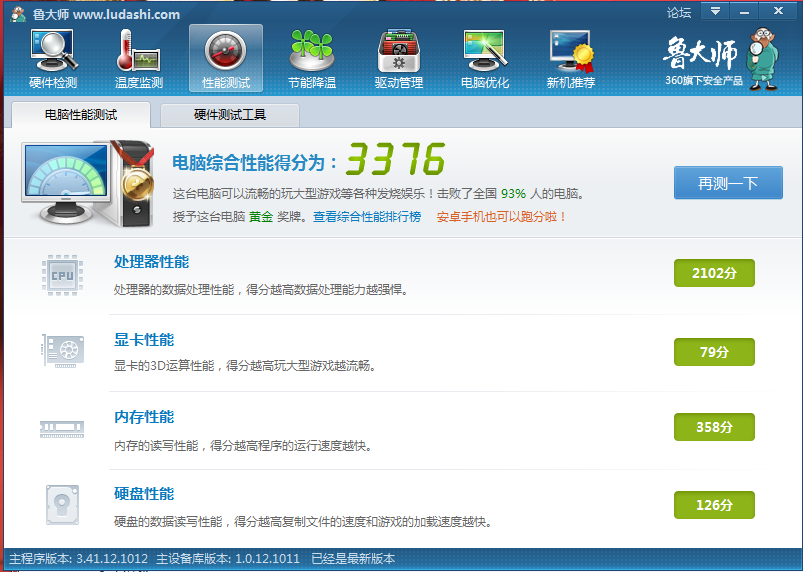
Task: Click 再测一下 retest button
Action: 728,183
